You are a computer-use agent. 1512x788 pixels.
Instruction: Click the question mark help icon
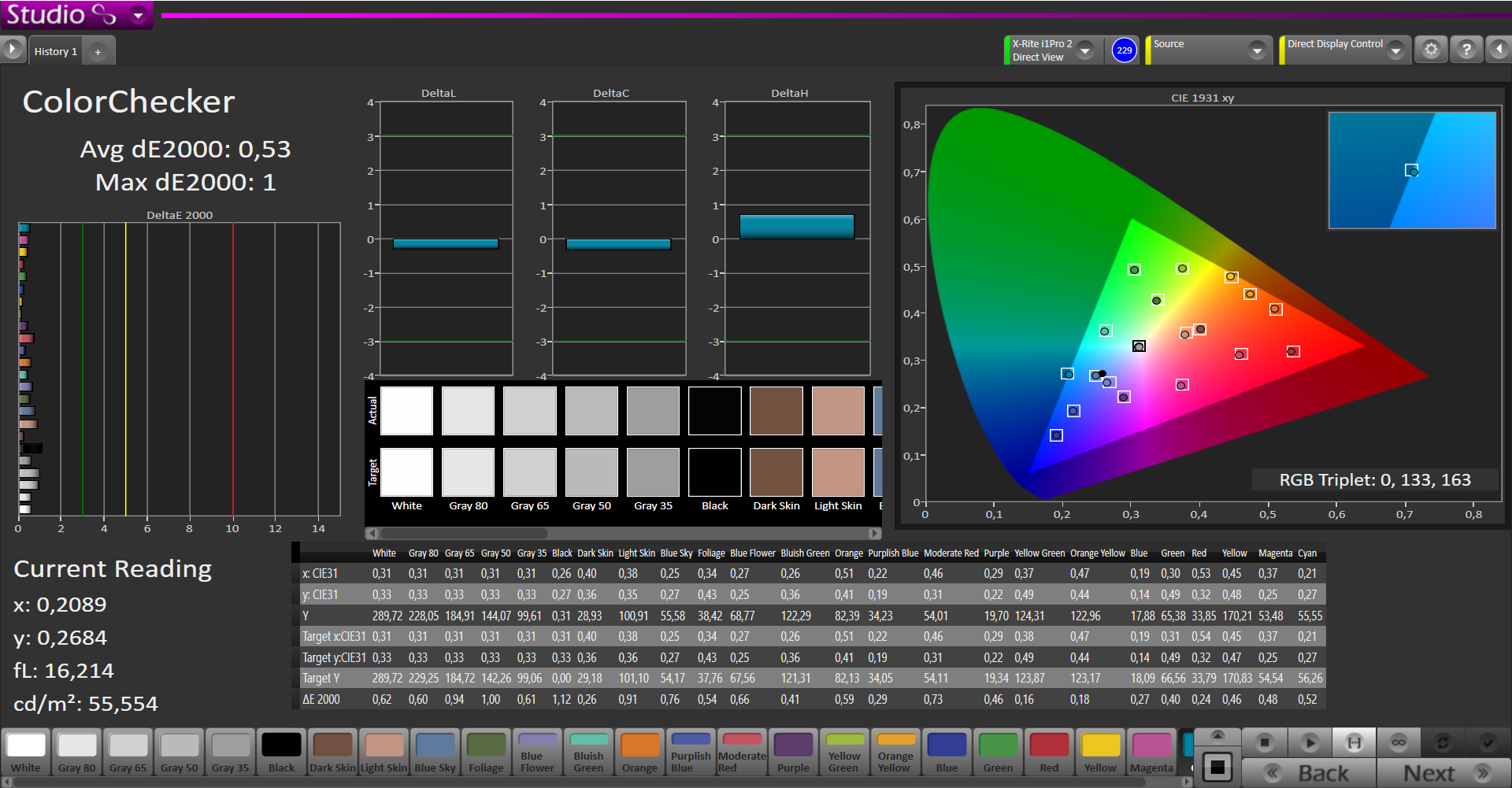pos(1466,50)
